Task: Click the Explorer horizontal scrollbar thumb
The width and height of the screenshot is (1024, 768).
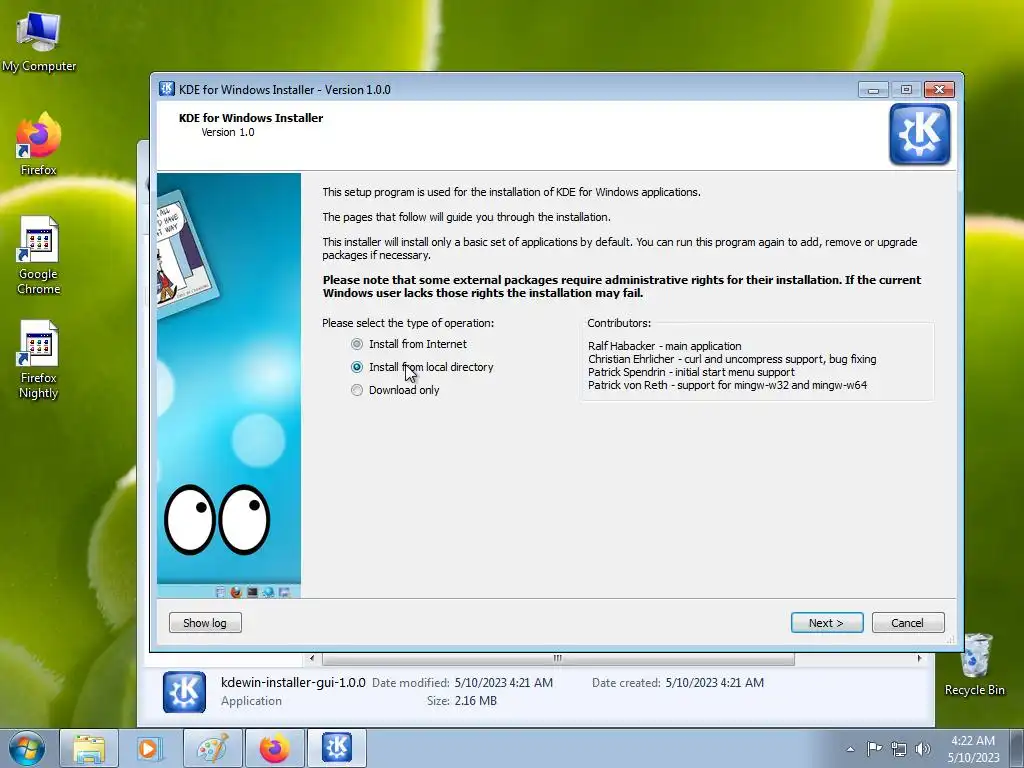Action: coord(558,658)
